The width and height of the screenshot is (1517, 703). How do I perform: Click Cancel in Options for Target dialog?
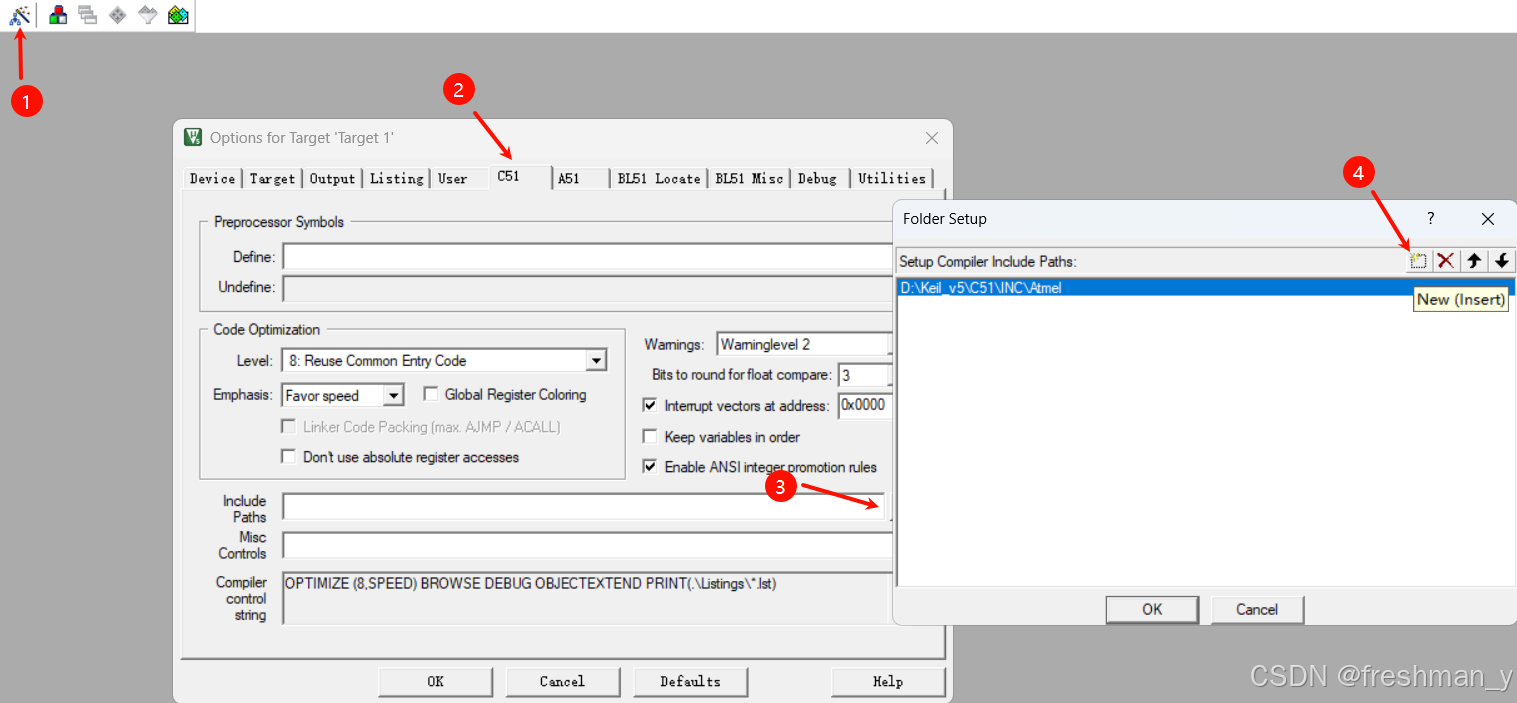(562, 681)
